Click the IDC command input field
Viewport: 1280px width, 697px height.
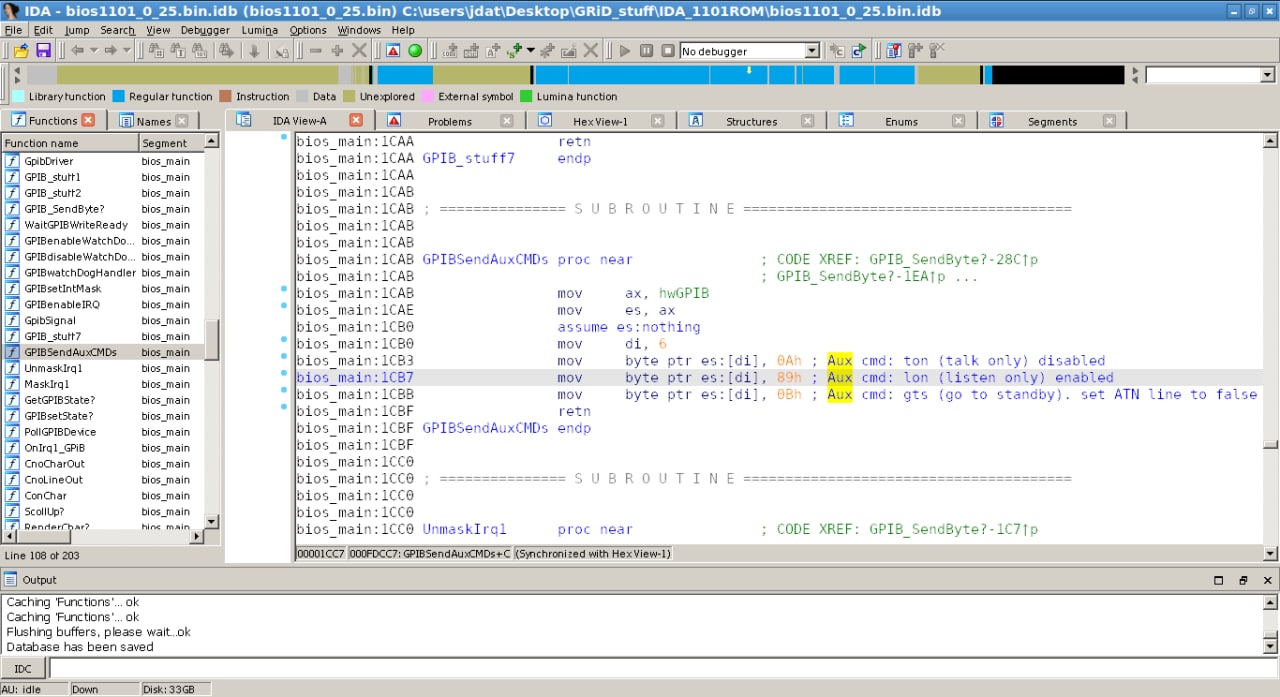(660, 668)
